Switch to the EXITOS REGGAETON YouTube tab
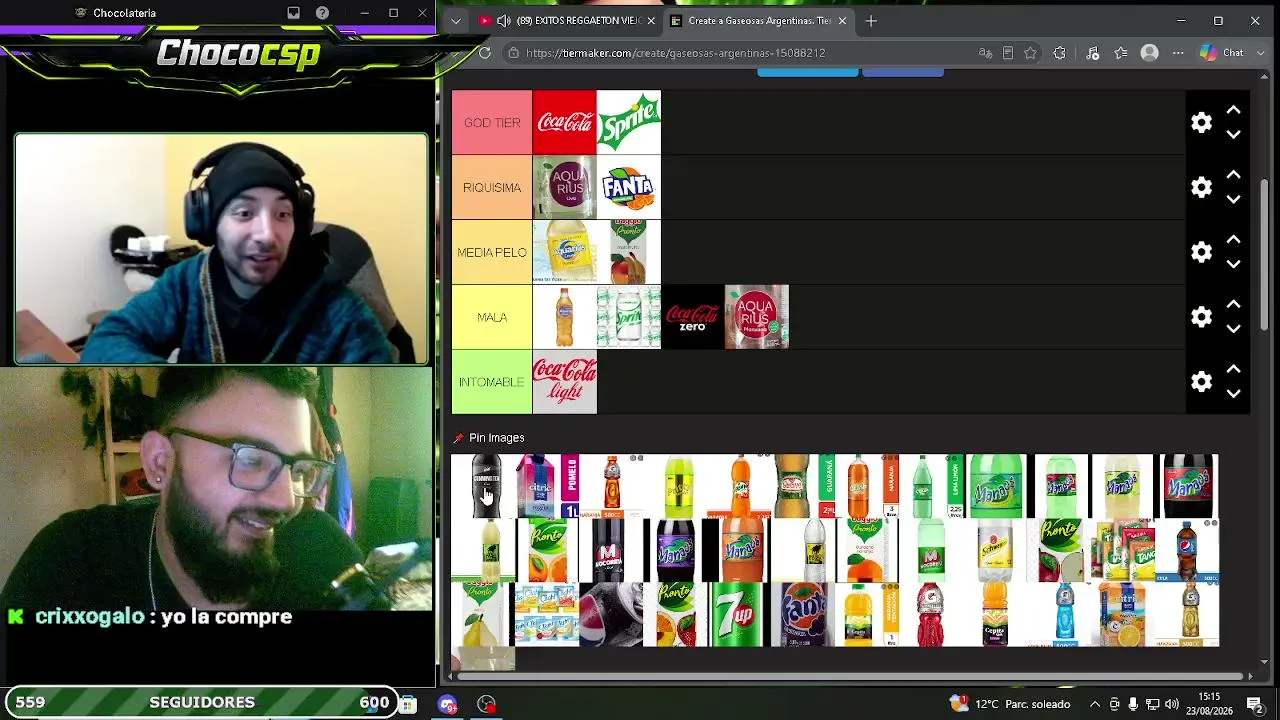The image size is (1280, 720). [x=566, y=21]
